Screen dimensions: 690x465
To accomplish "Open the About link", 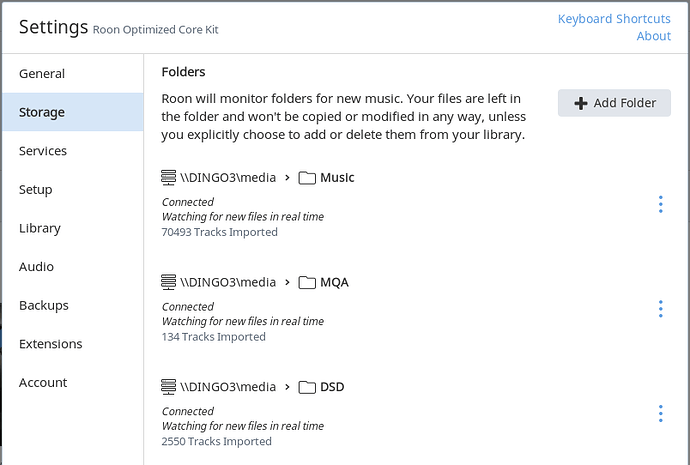I will [x=653, y=36].
